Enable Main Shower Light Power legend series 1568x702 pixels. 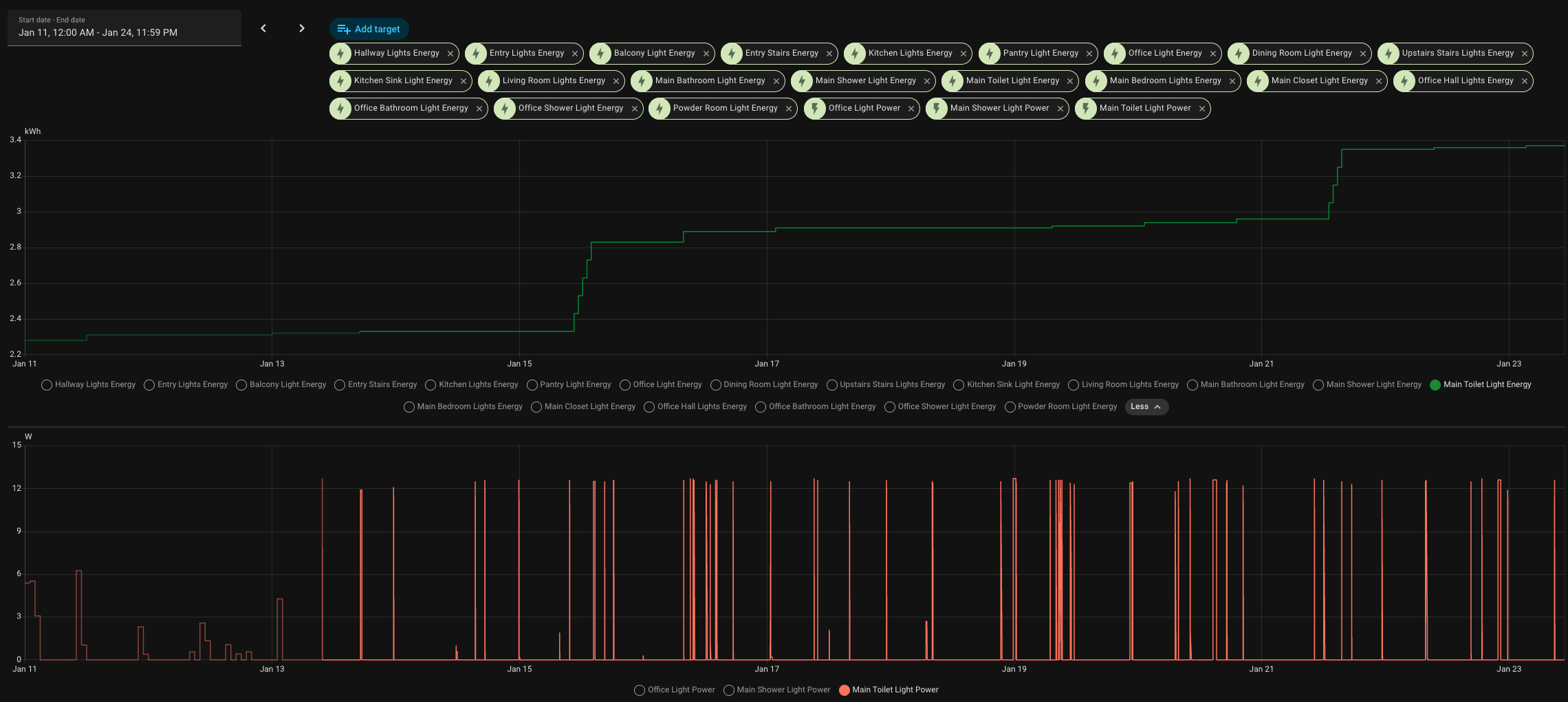point(777,690)
